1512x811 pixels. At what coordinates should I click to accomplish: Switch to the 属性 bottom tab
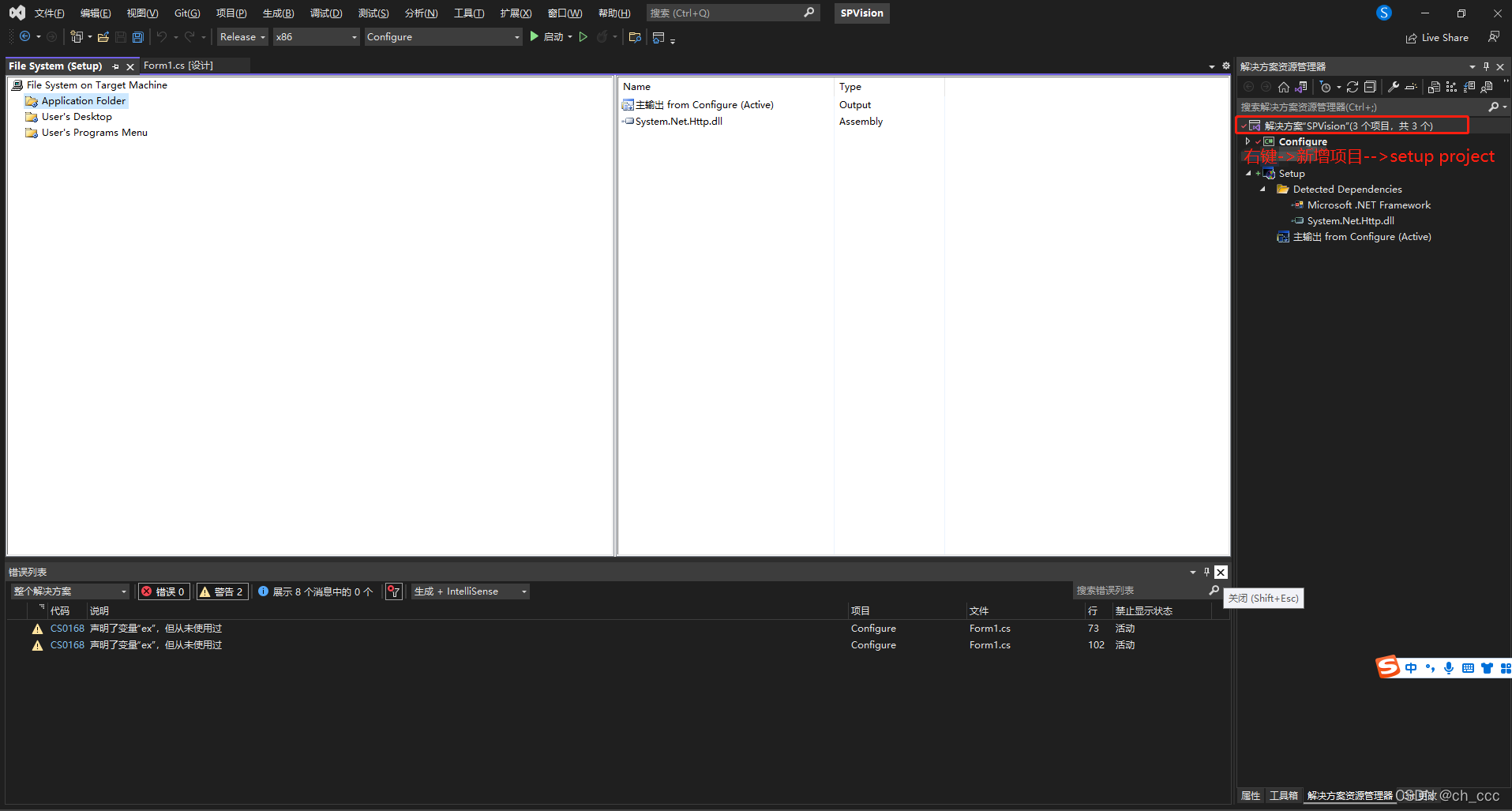tap(1251, 795)
